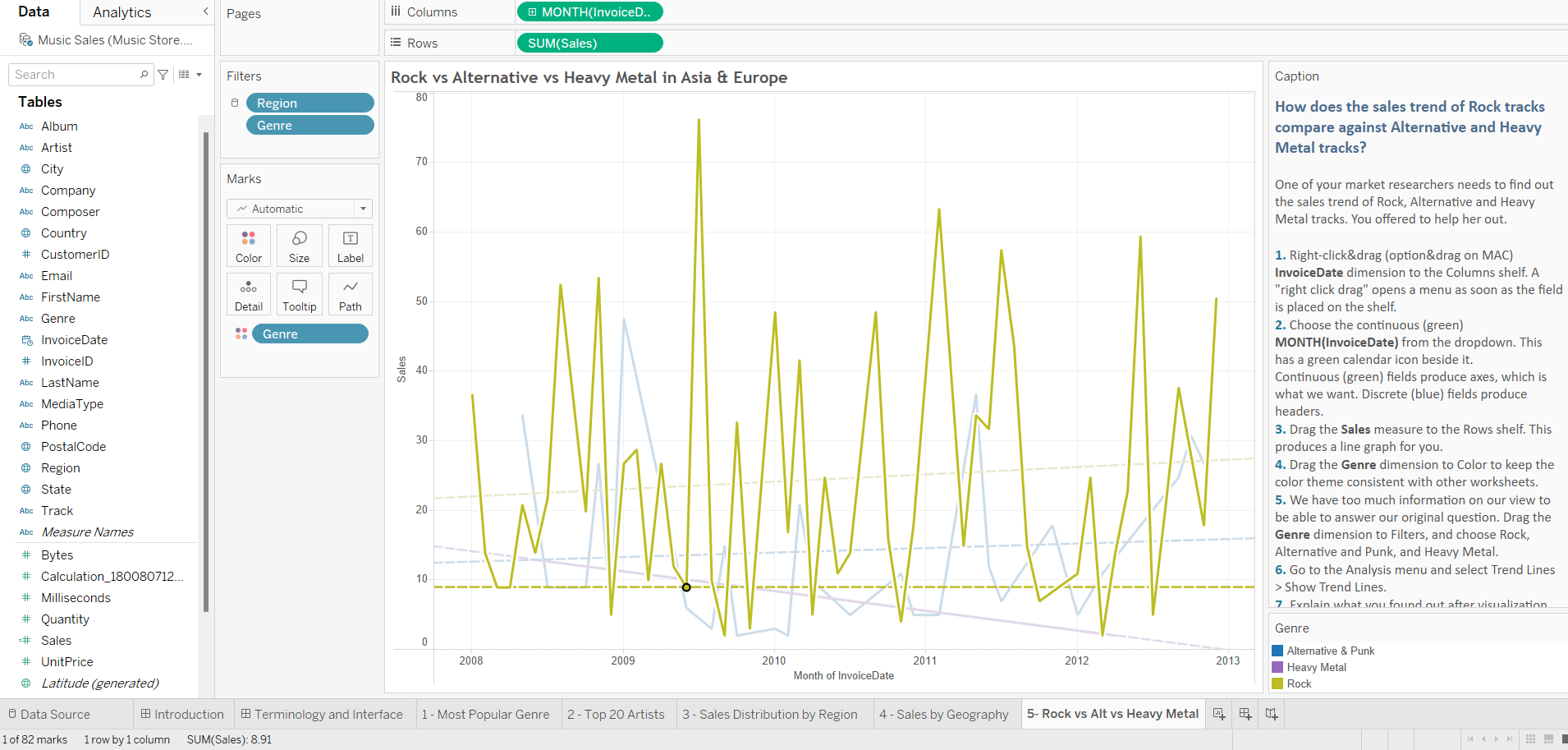
Task: Click the Heavy Metal color swatch in the legend
Action: pos(1276,667)
